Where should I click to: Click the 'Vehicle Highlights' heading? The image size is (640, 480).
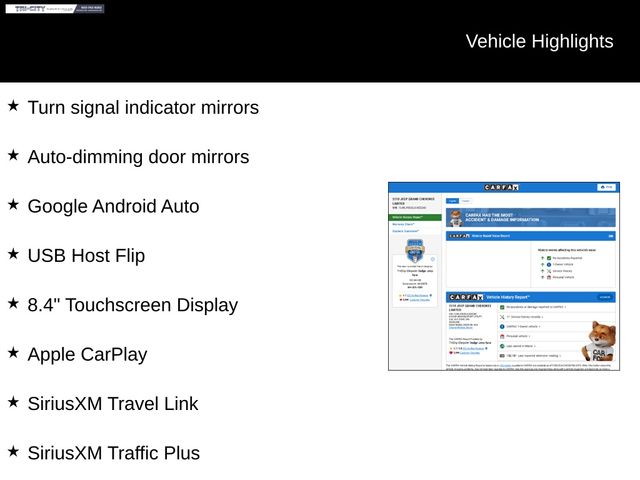click(539, 41)
